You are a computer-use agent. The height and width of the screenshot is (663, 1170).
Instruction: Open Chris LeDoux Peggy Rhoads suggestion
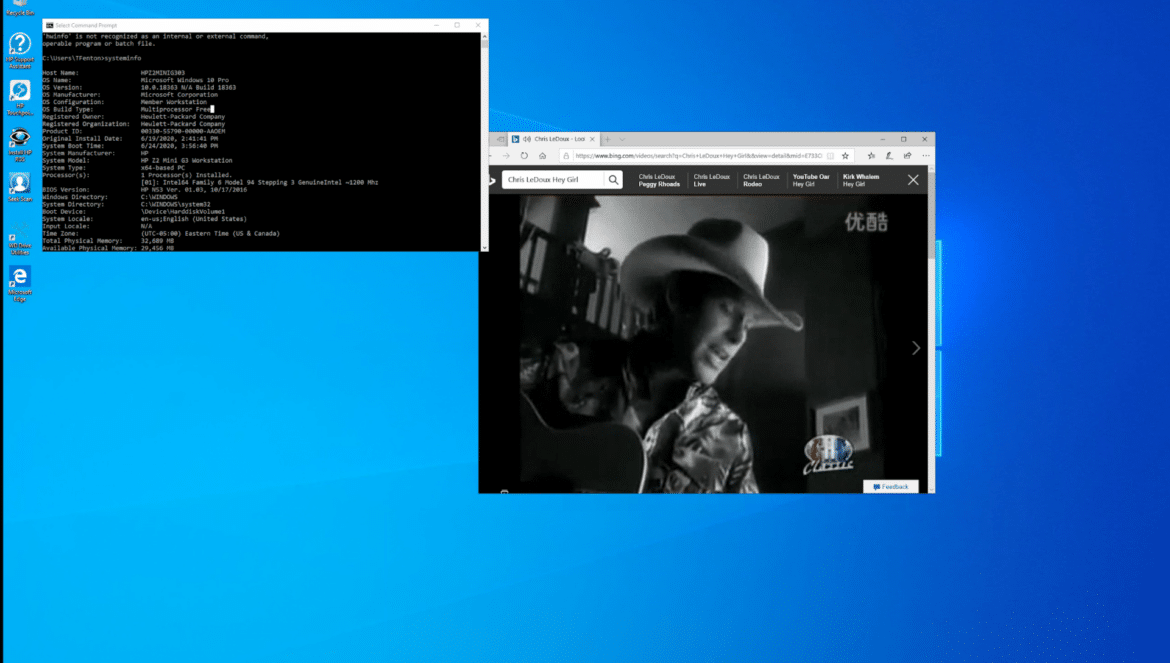pyautogui.click(x=659, y=180)
